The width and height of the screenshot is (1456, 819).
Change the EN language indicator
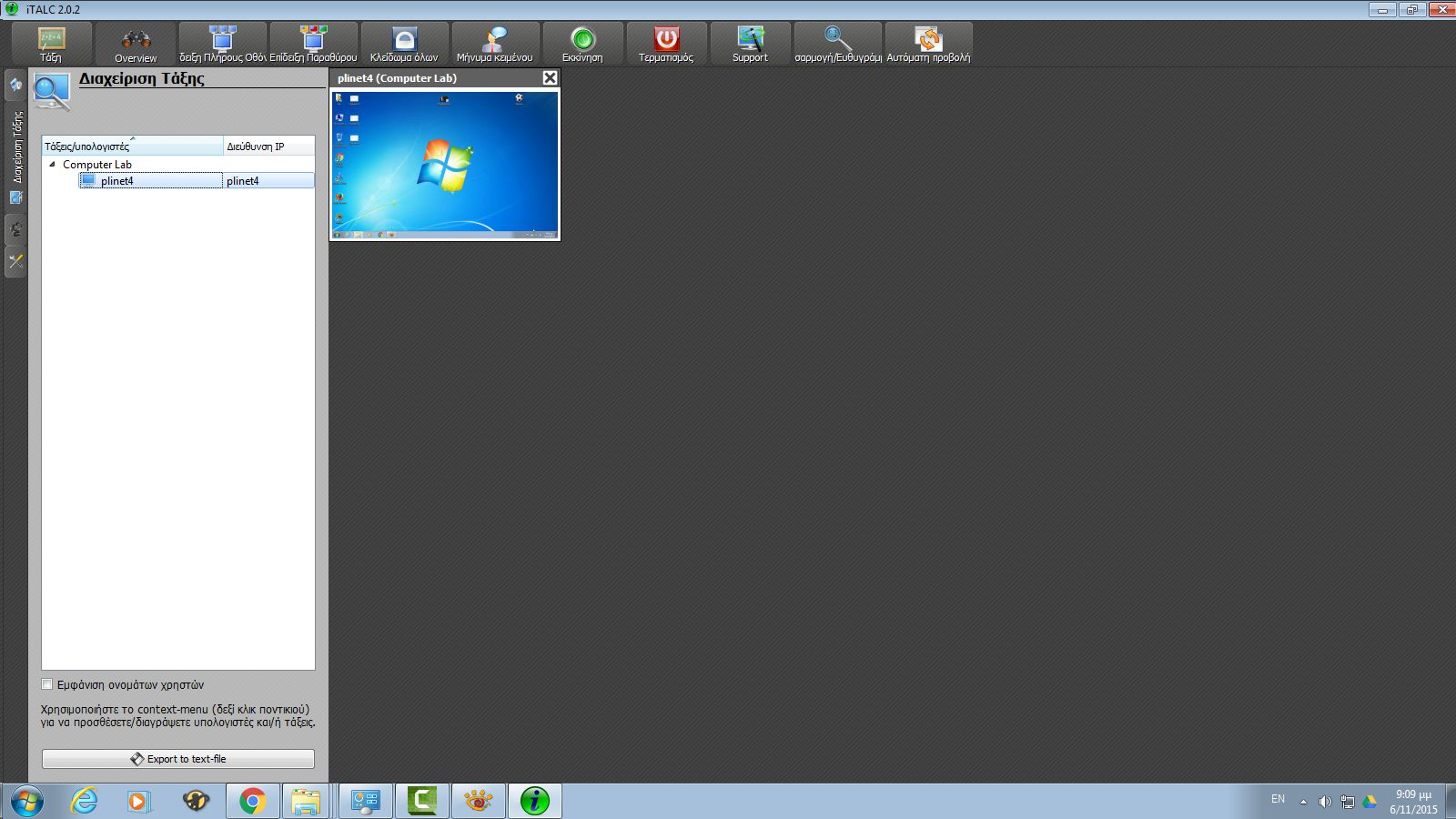pyautogui.click(x=1278, y=799)
